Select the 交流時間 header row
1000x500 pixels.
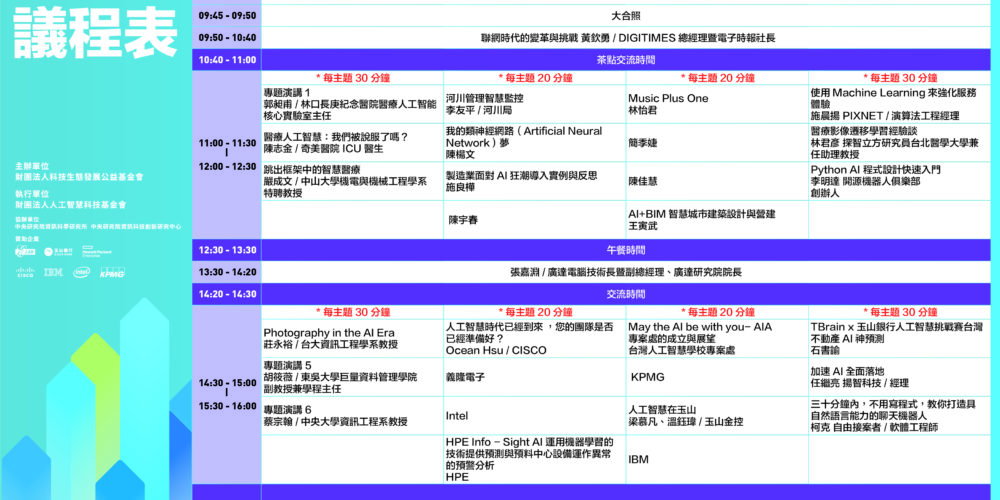point(625,294)
